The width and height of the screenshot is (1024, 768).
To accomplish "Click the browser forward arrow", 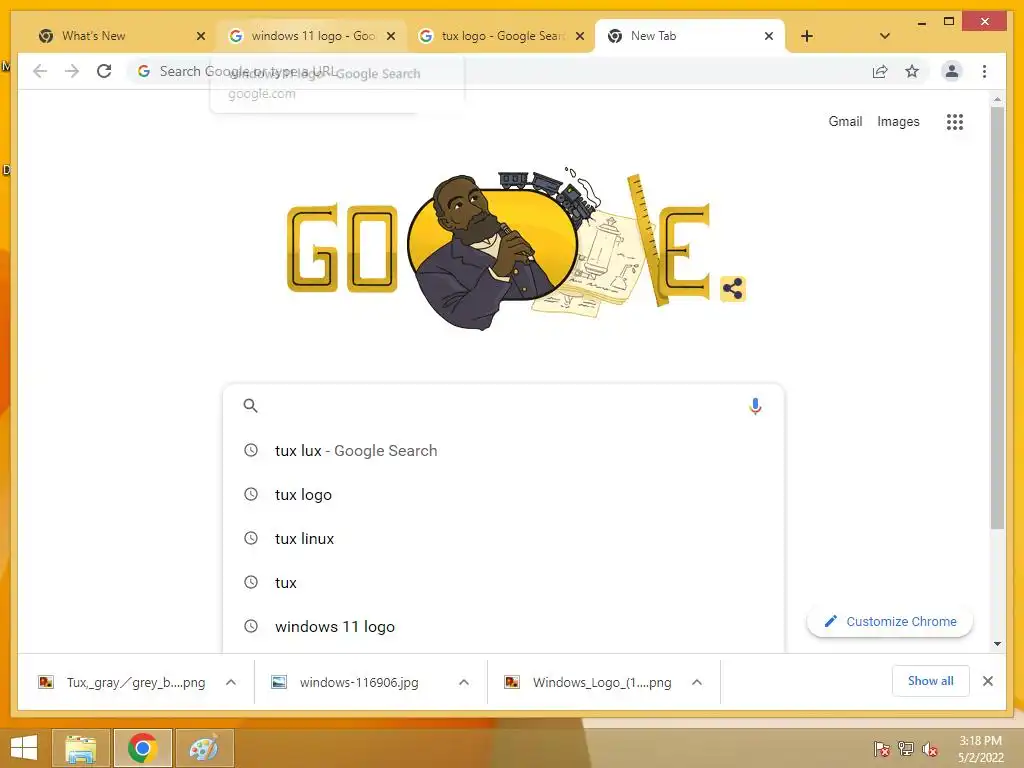I will (72, 71).
